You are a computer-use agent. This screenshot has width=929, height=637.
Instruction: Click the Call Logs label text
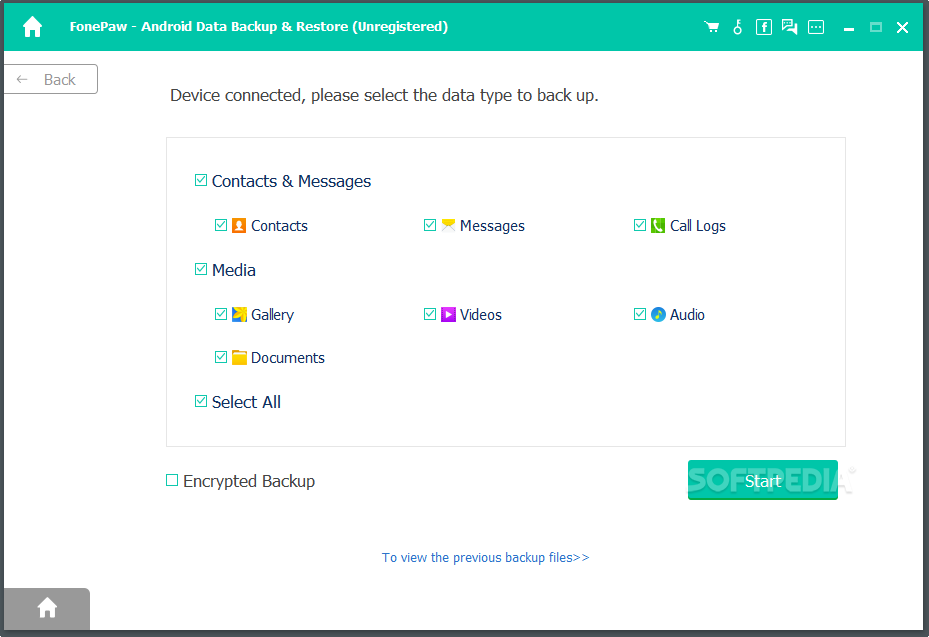coord(697,226)
